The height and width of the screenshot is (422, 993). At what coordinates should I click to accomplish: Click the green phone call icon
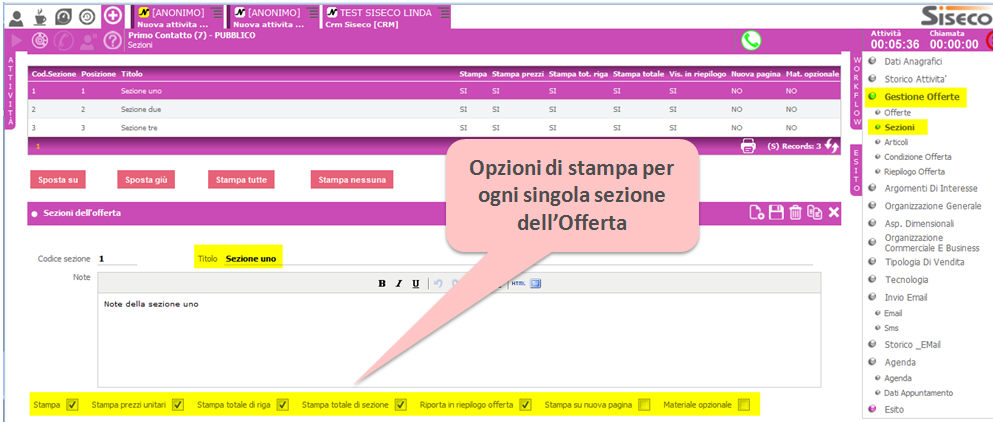[750, 41]
